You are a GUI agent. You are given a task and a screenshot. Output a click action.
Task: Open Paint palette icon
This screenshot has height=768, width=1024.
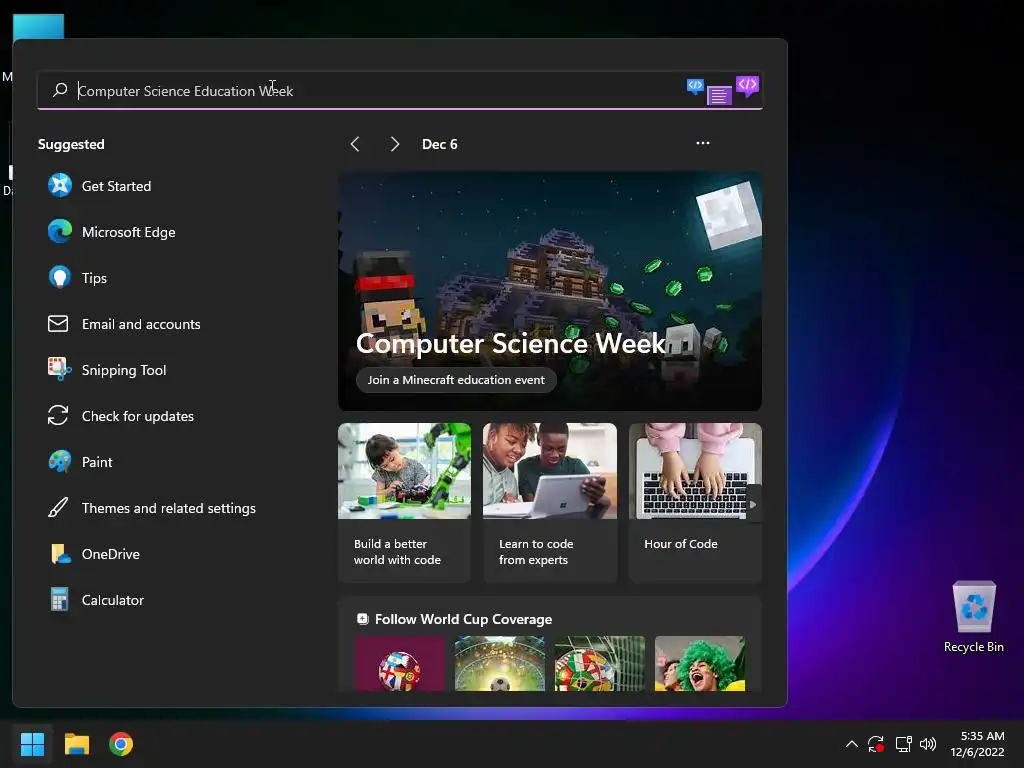pos(59,462)
